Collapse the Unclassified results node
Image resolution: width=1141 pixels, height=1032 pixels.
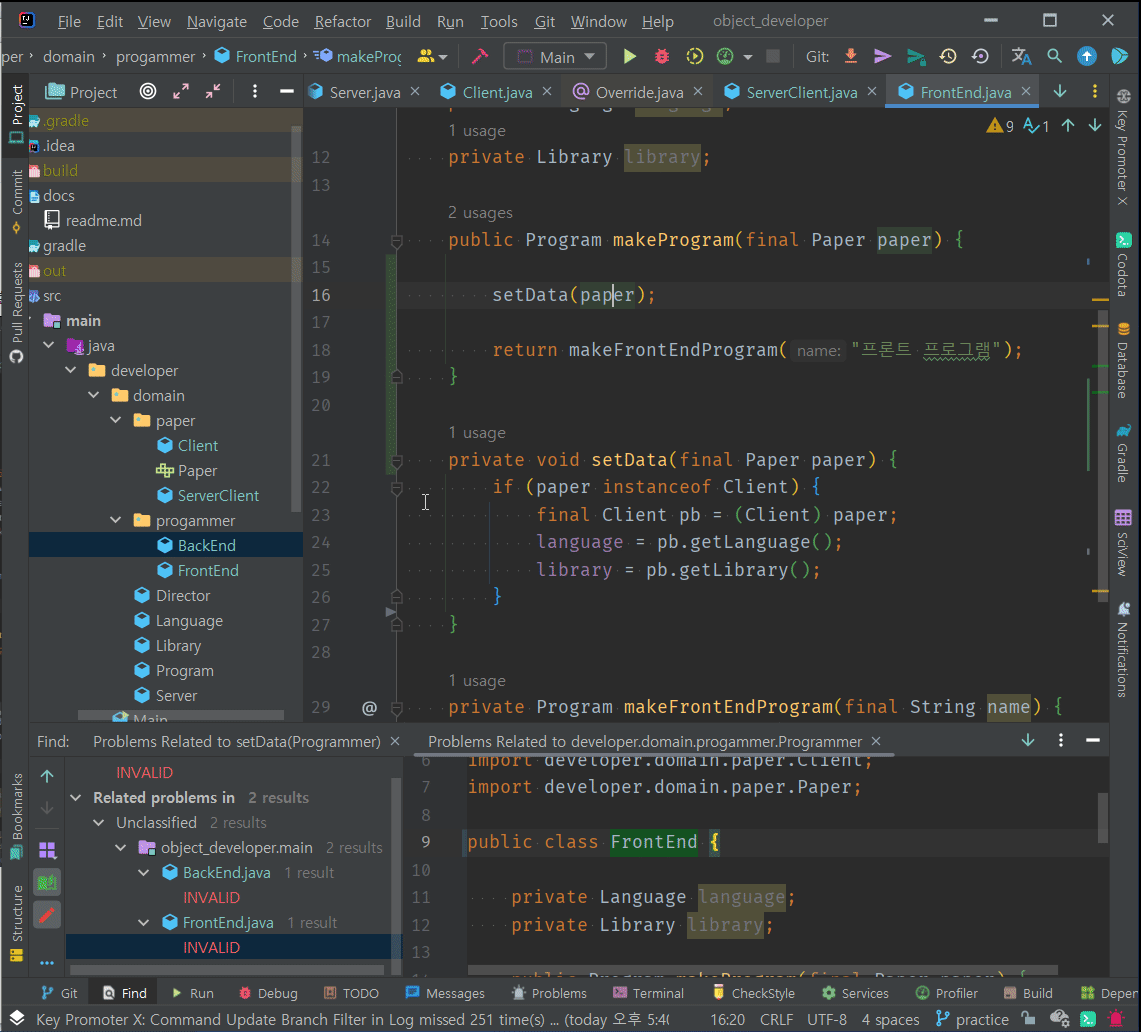(99, 822)
